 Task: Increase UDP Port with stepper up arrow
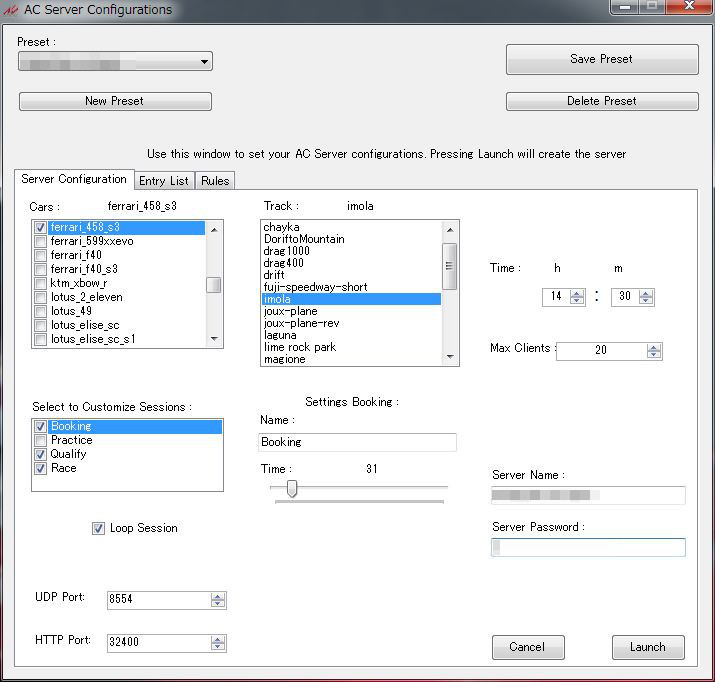pyautogui.click(x=218, y=596)
